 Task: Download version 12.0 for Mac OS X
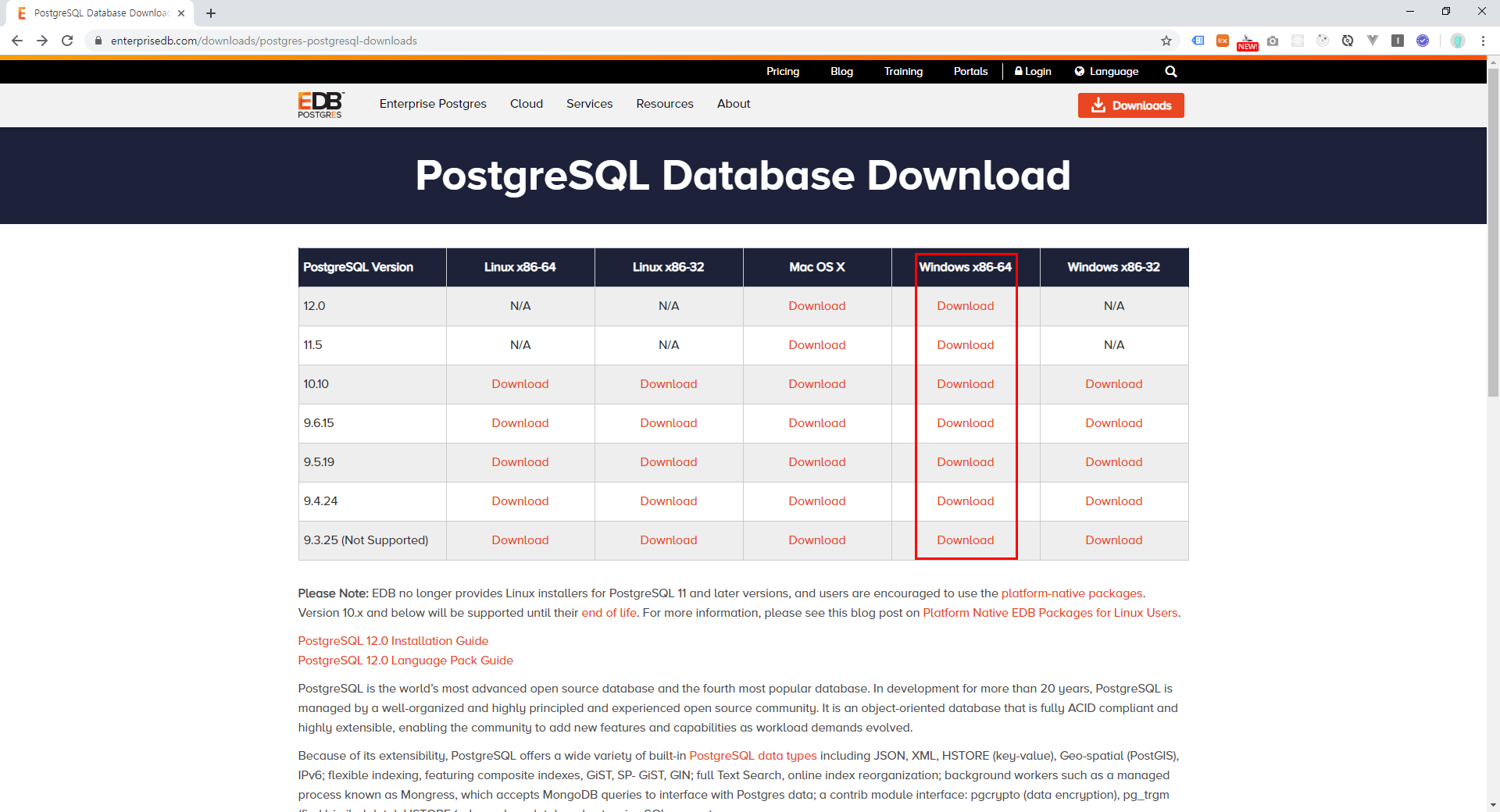(x=817, y=306)
